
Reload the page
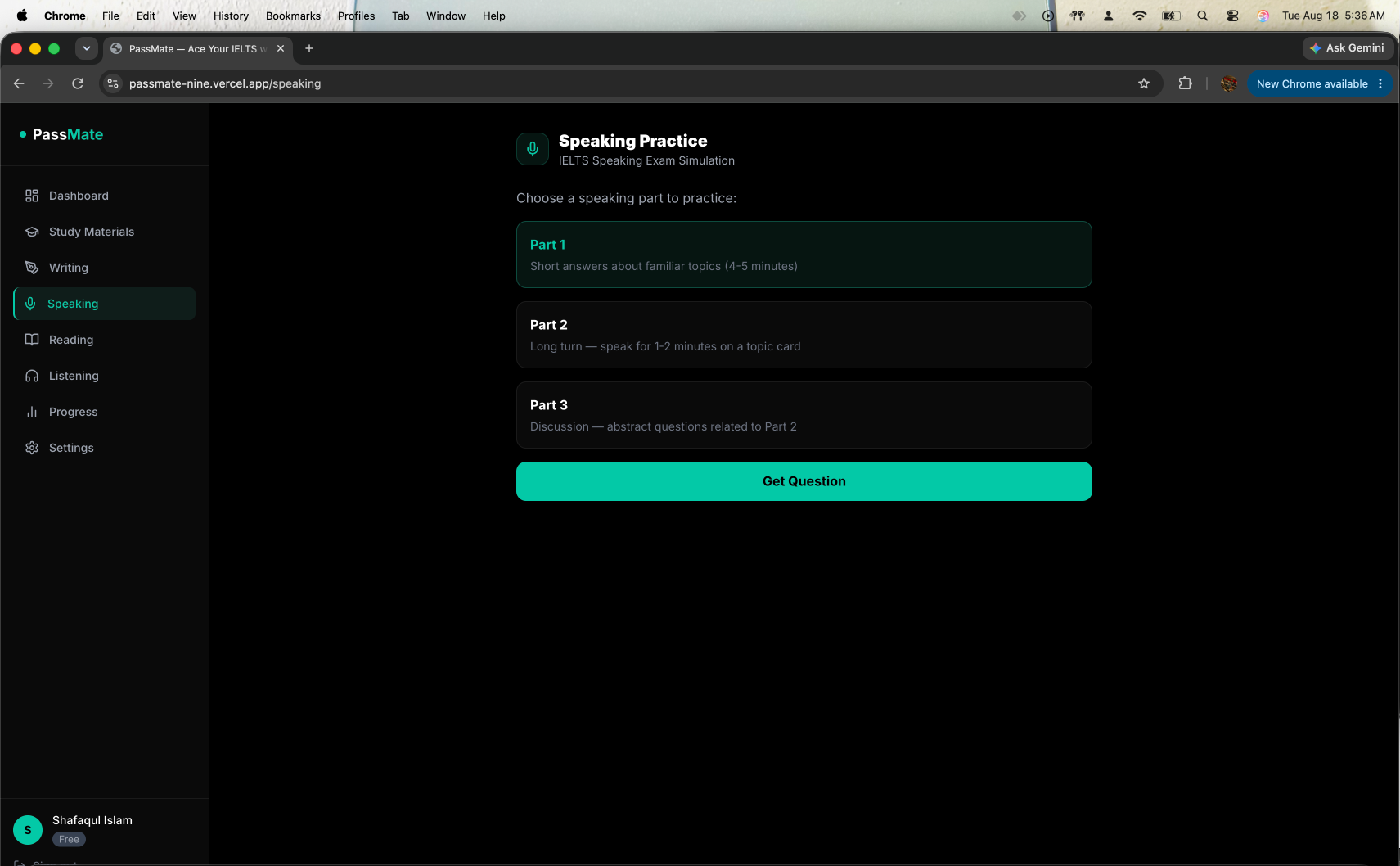pos(78,83)
